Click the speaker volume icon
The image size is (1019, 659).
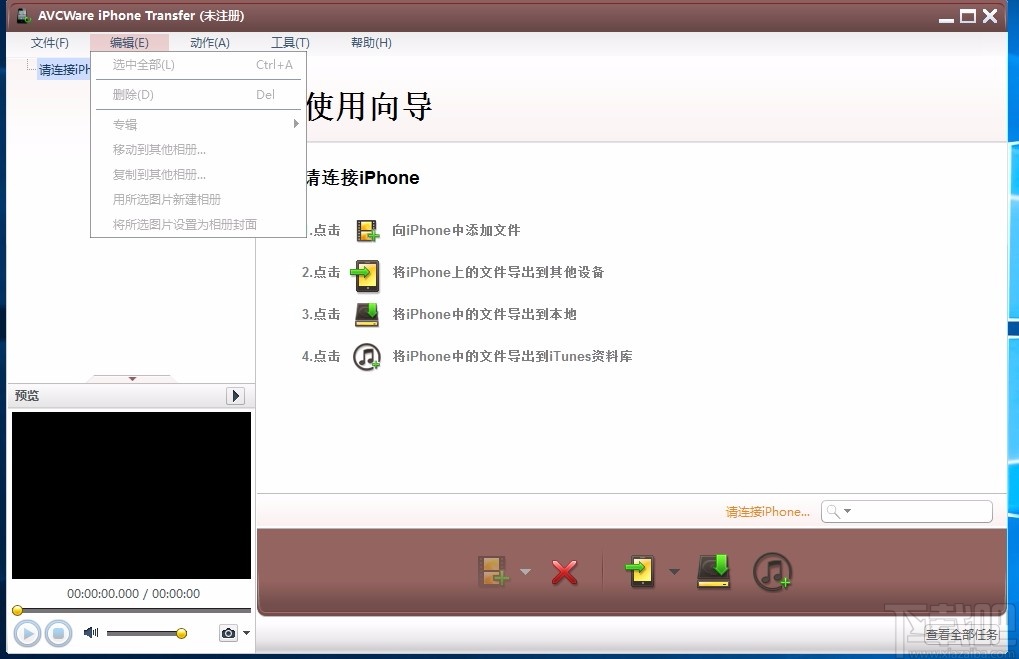[91, 632]
